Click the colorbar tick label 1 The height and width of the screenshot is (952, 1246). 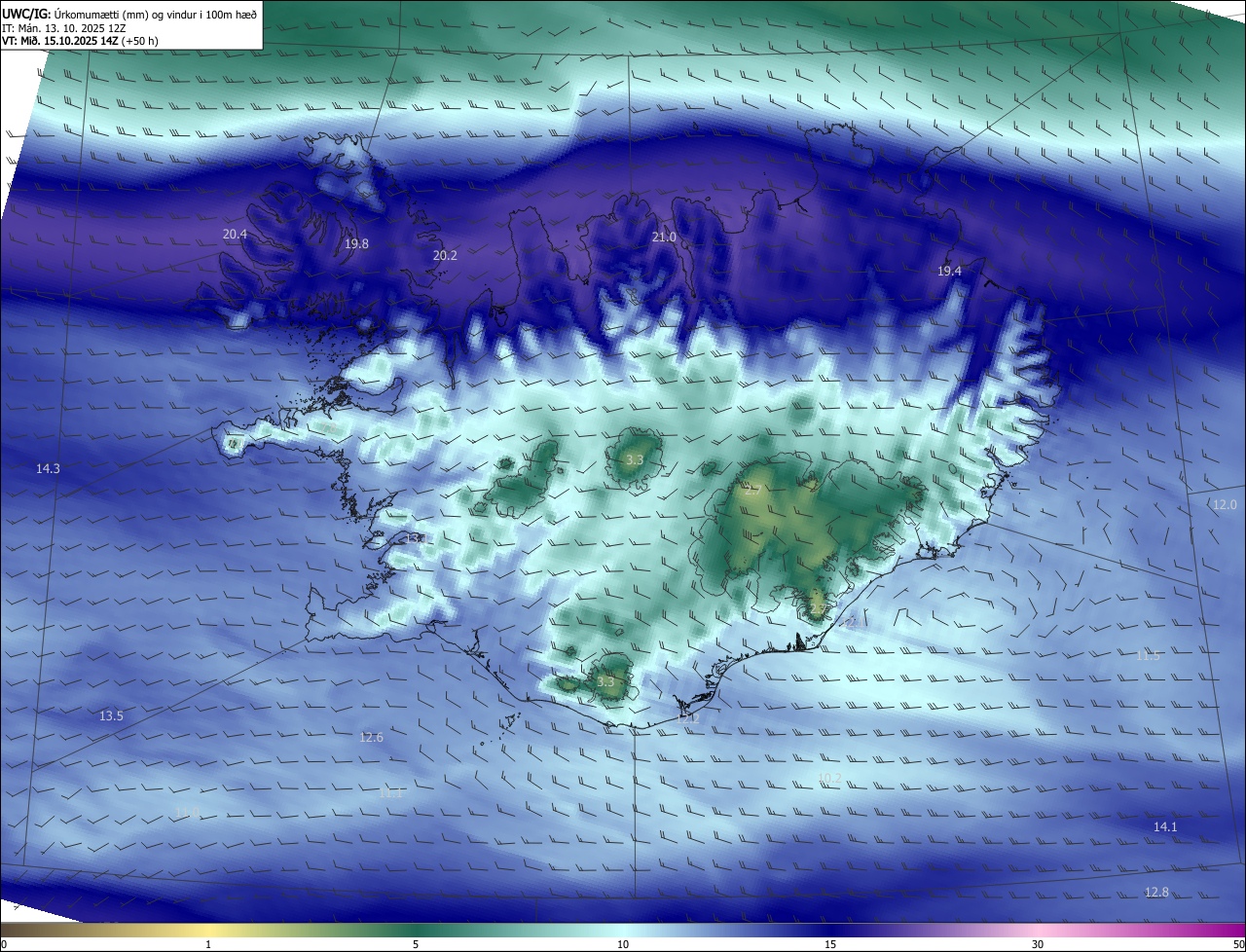[x=208, y=945]
